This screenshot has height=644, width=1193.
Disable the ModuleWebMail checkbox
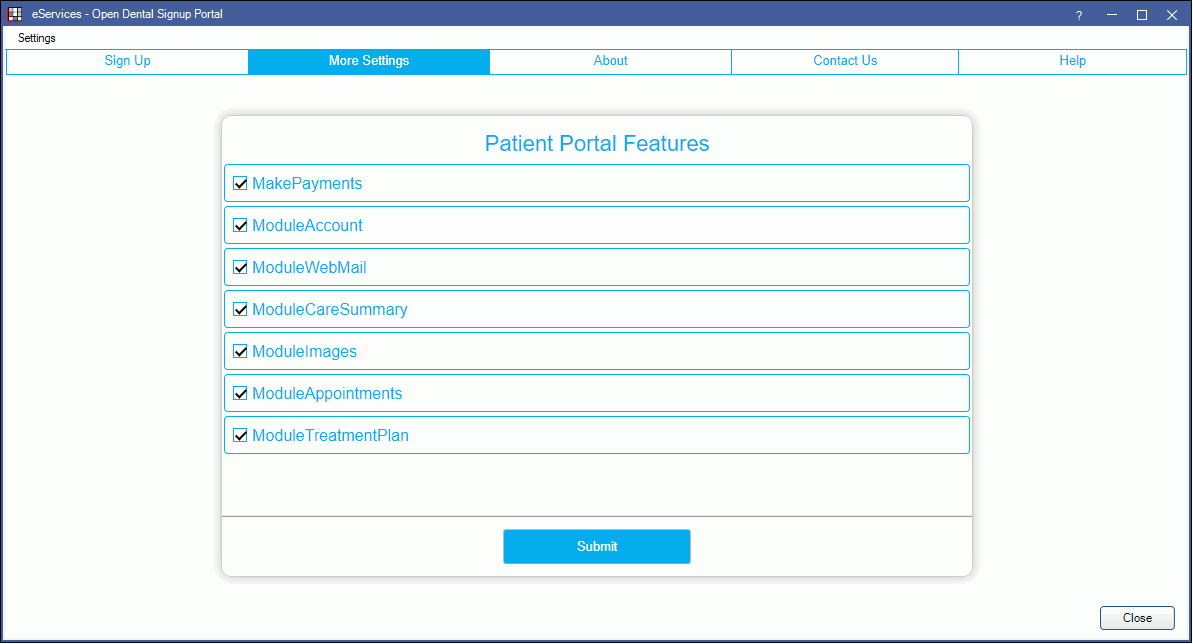click(240, 267)
